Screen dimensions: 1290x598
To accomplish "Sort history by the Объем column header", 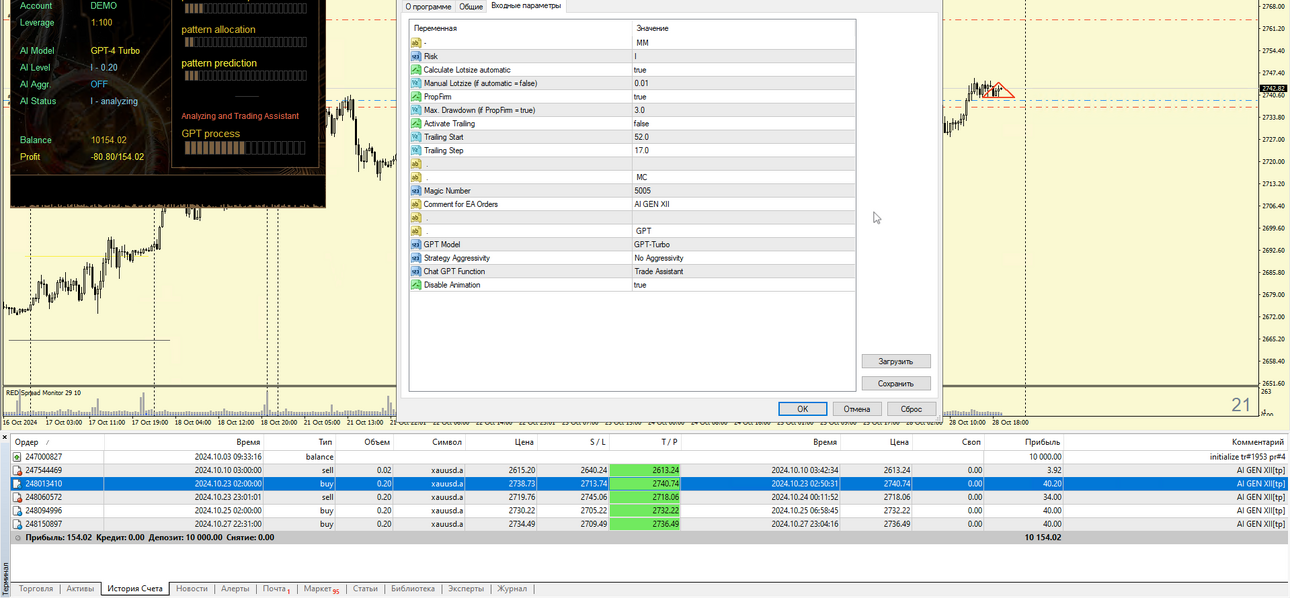I will point(377,441).
